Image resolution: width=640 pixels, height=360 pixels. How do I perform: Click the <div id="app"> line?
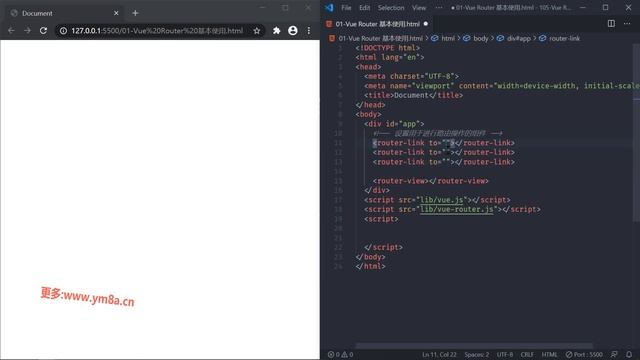click(x=394, y=124)
